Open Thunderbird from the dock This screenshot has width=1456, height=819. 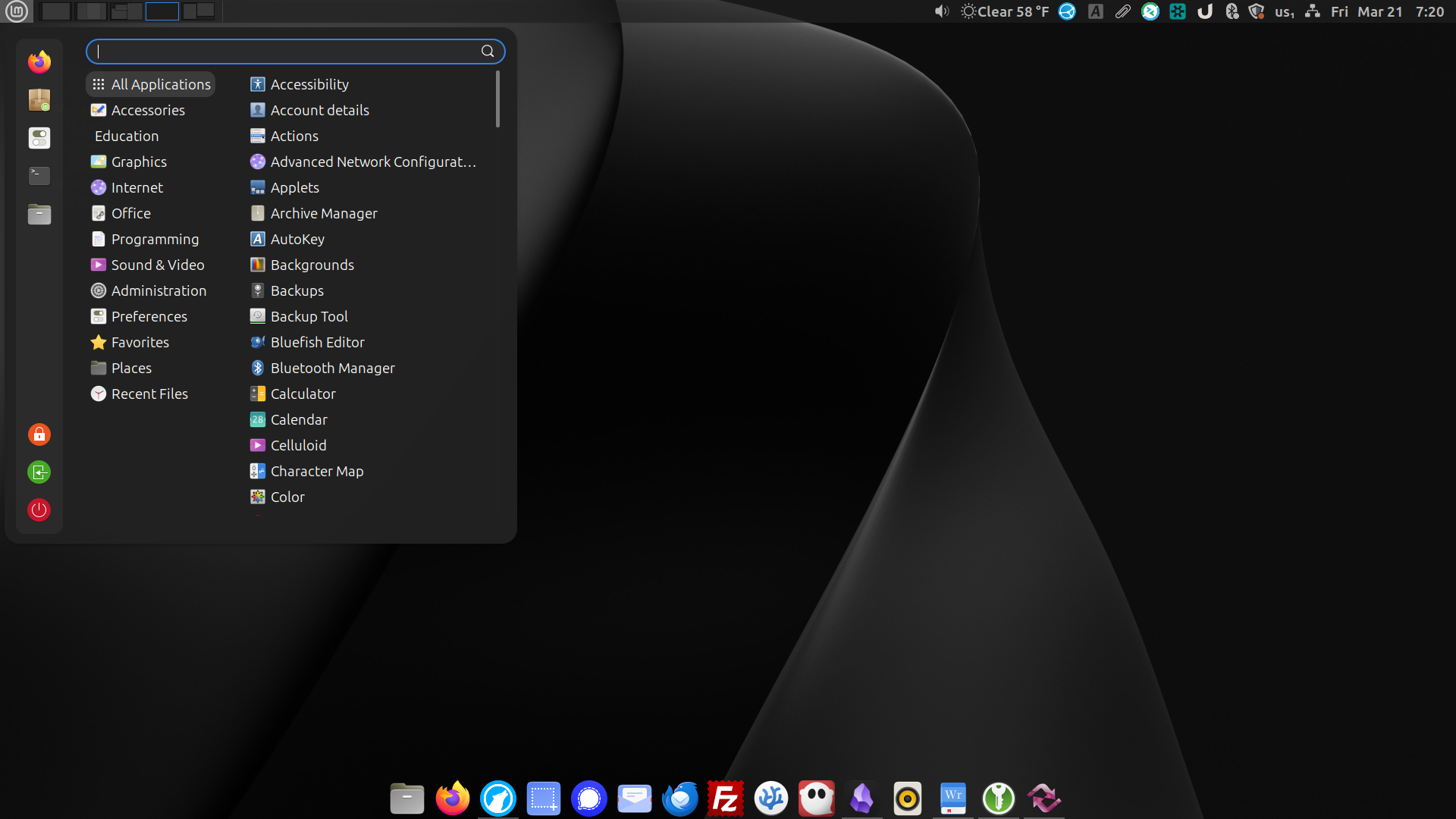pos(680,799)
